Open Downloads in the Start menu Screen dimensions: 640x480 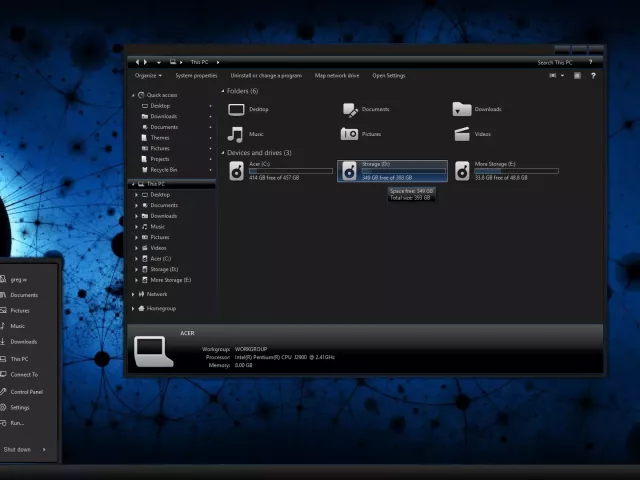point(24,342)
